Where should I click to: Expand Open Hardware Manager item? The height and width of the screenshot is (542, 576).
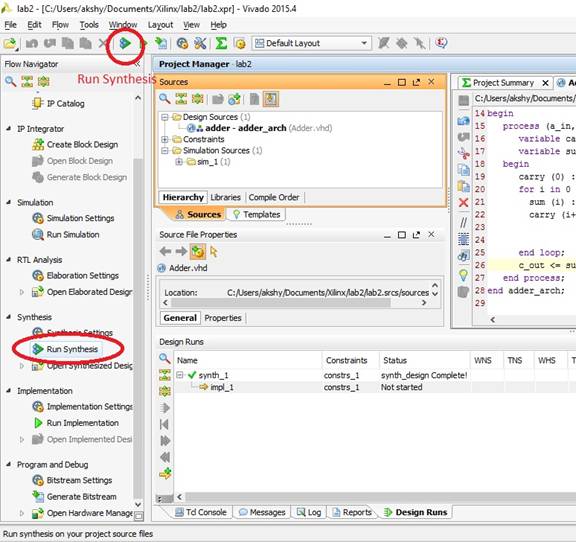tap(22, 513)
